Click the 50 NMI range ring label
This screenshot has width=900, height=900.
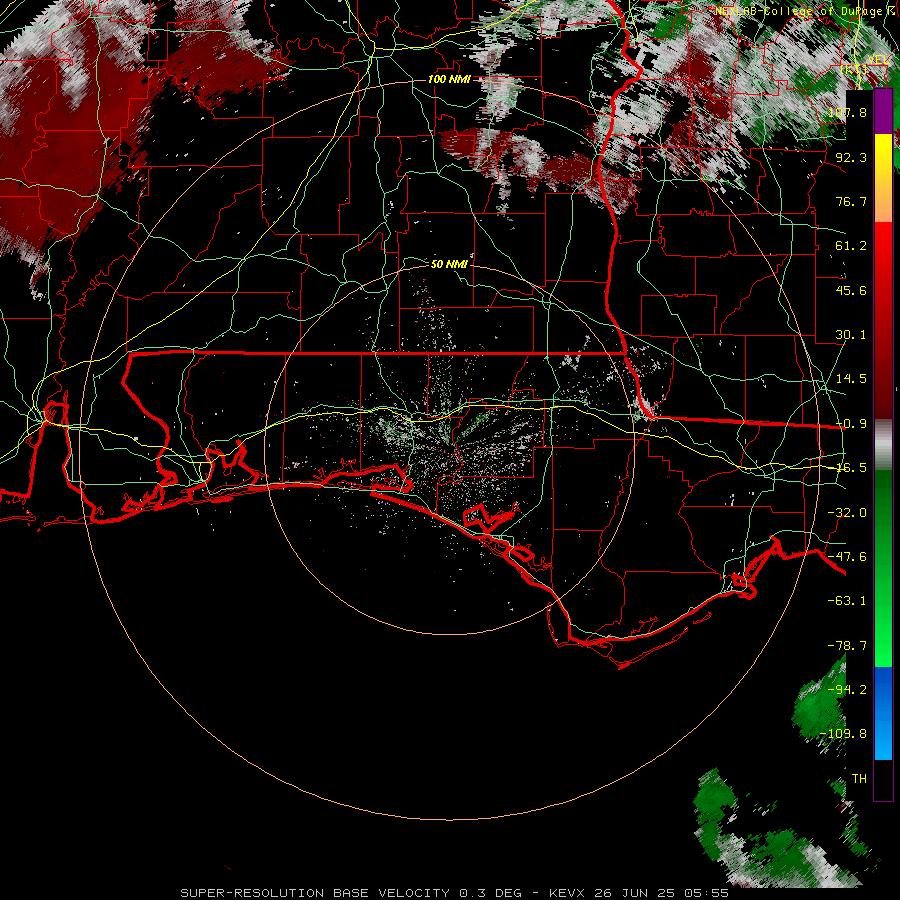449,264
